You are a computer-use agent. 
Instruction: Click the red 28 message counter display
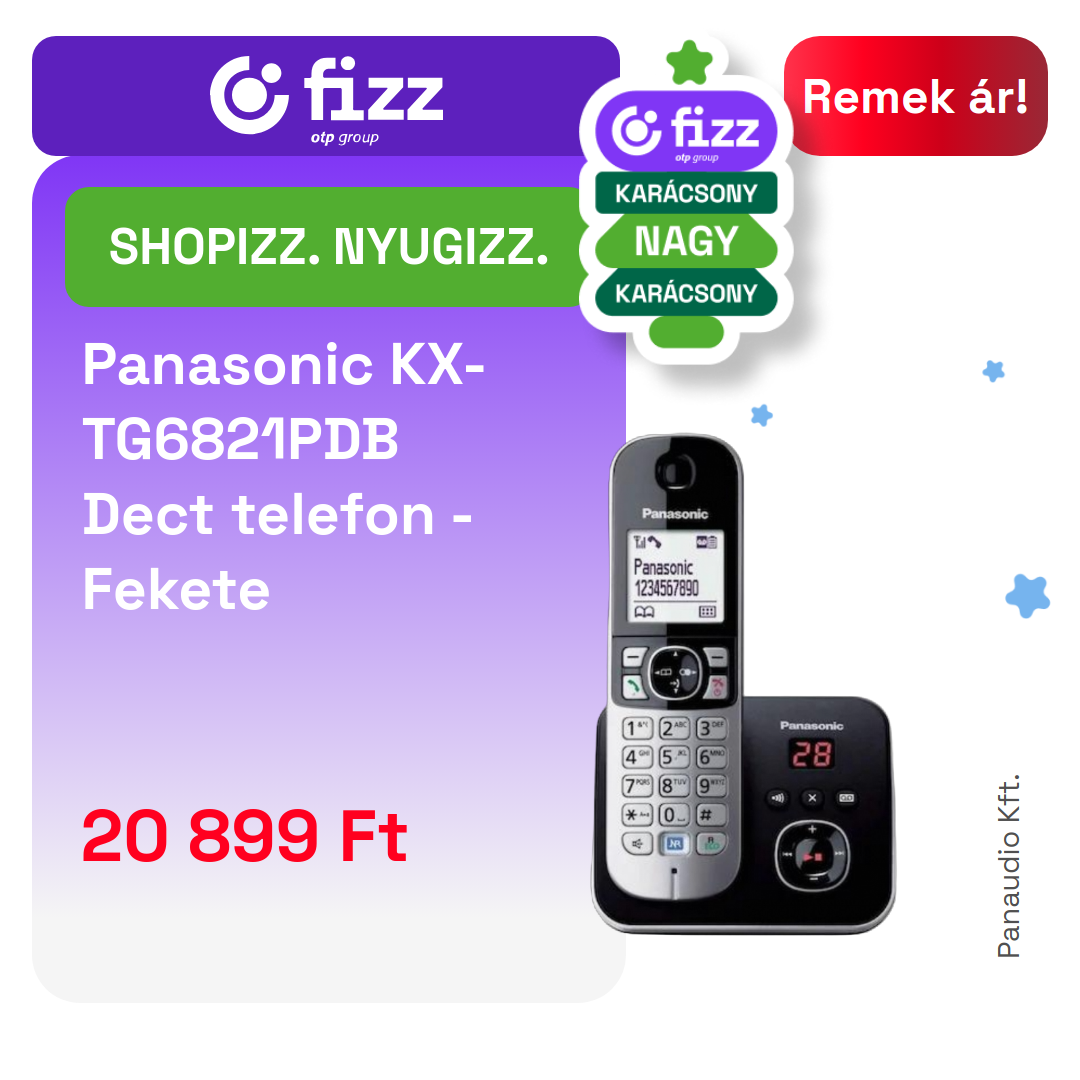click(x=811, y=754)
